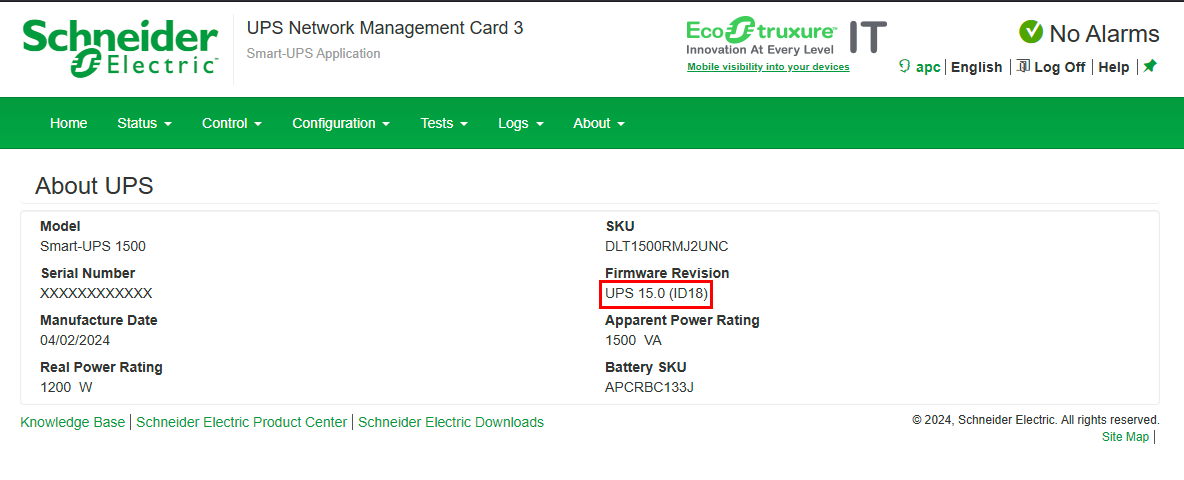The height and width of the screenshot is (480, 1184).
Task: Click the EcoStruxure IT logo
Action: click(786, 37)
